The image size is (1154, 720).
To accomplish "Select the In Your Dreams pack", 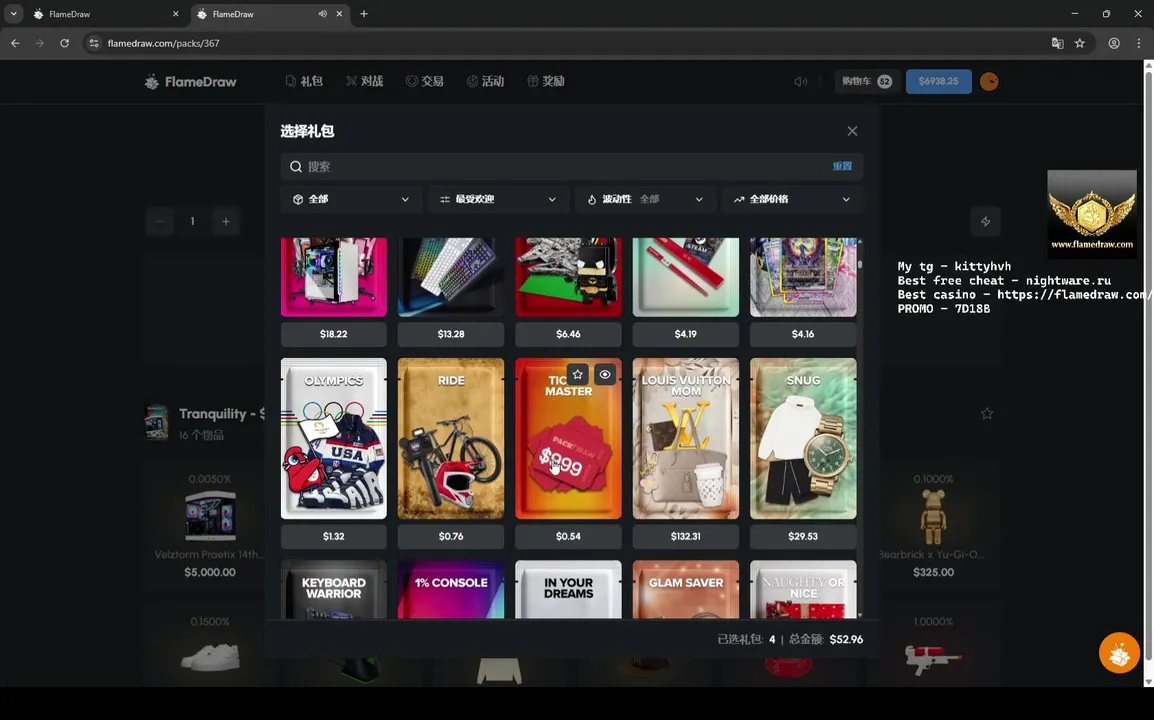I will tap(568, 590).
